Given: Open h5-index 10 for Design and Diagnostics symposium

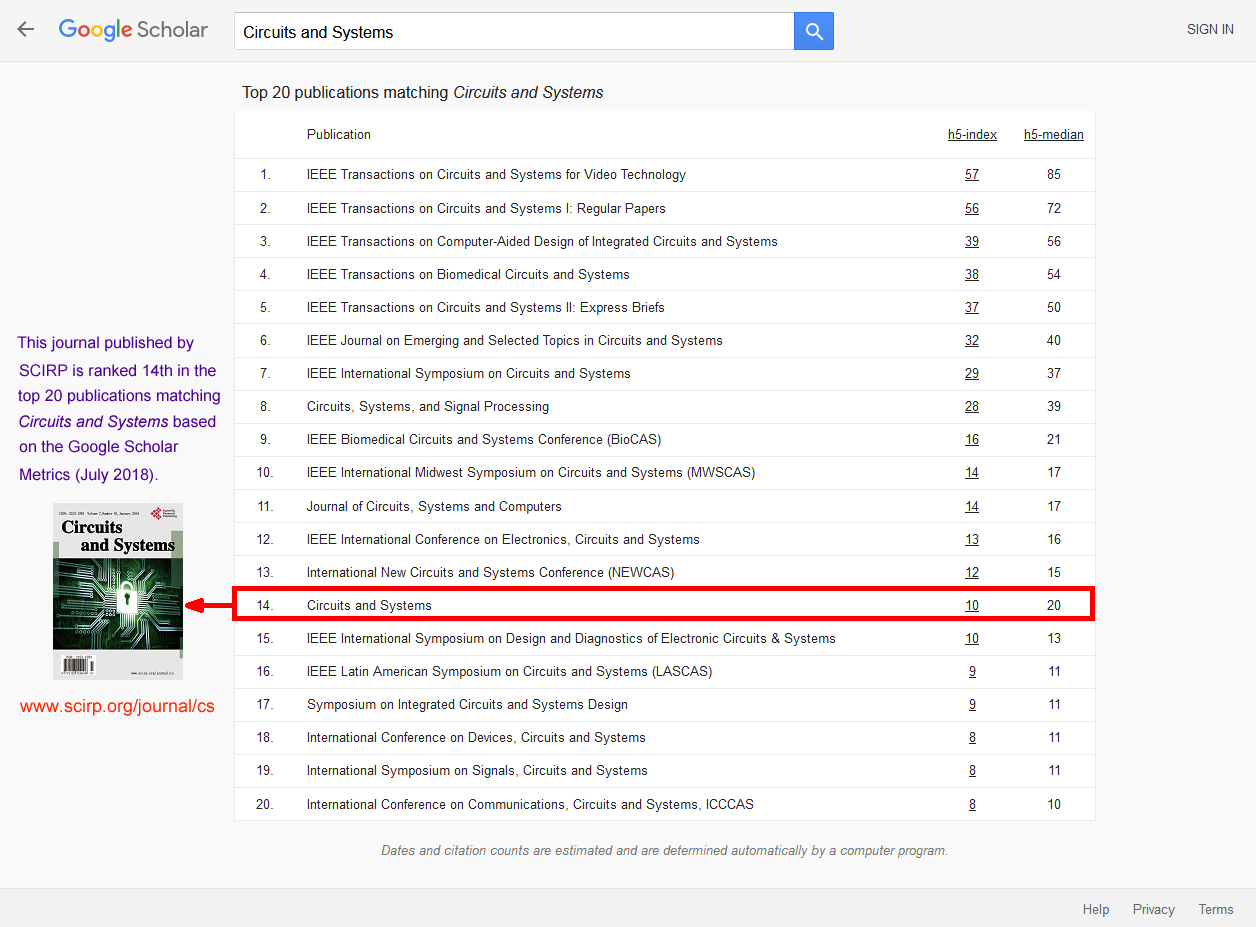Looking at the screenshot, I should (x=972, y=638).
